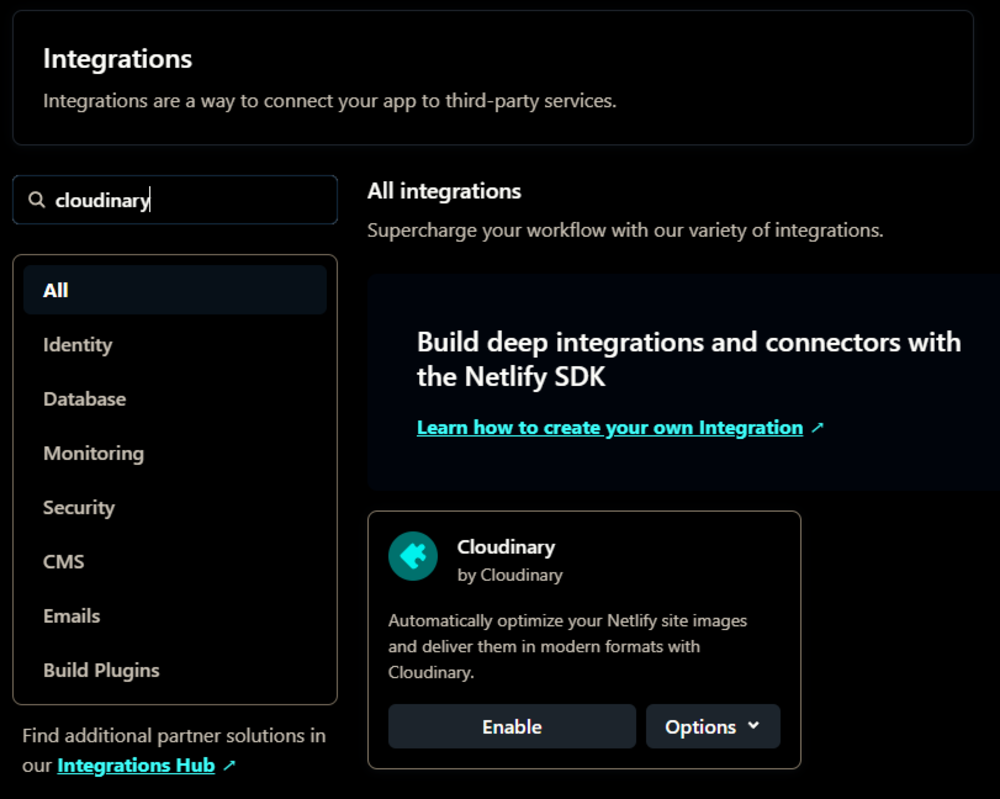Switch to the Security category

tap(78, 508)
